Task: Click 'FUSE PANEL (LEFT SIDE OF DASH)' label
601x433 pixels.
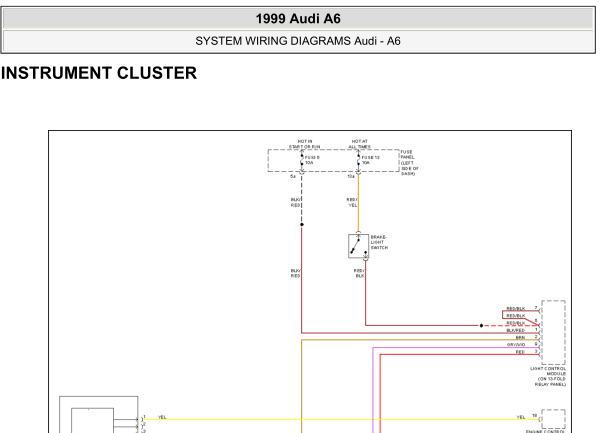Action: pyautogui.click(x=410, y=163)
